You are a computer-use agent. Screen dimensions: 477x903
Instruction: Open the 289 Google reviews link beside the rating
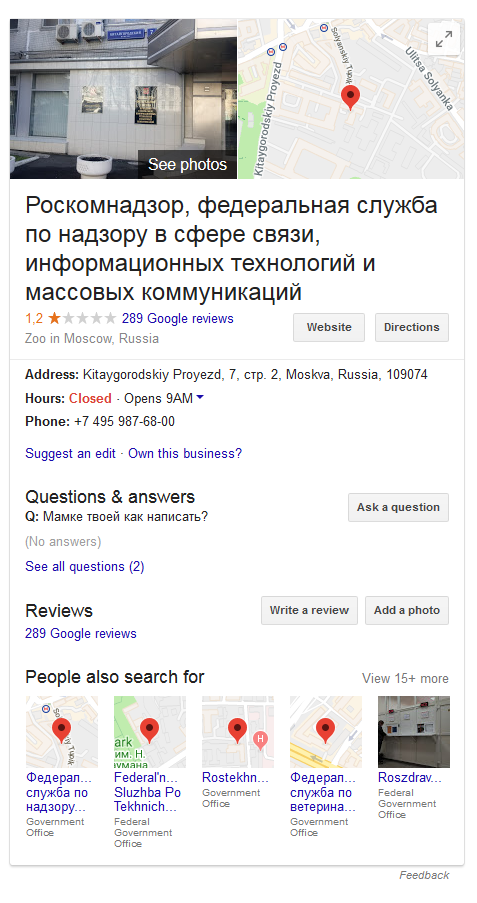(177, 318)
